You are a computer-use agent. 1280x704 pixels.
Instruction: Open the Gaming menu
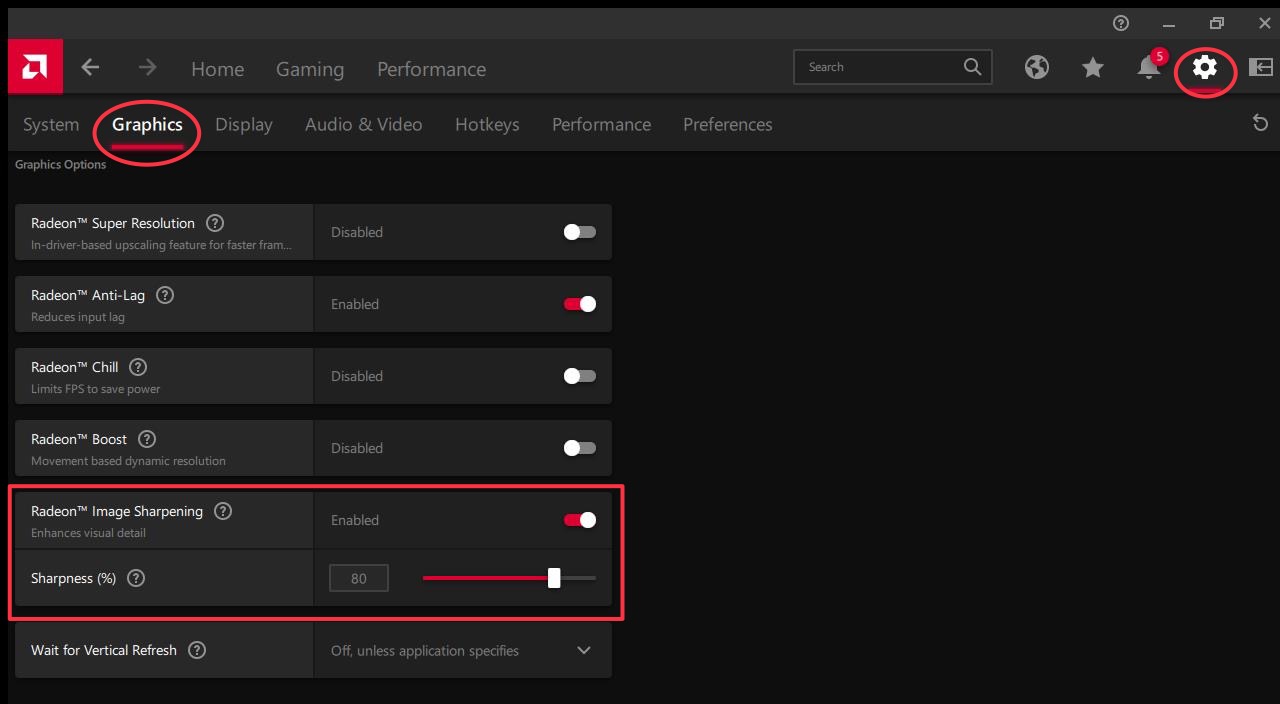pyautogui.click(x=310, y=69)
